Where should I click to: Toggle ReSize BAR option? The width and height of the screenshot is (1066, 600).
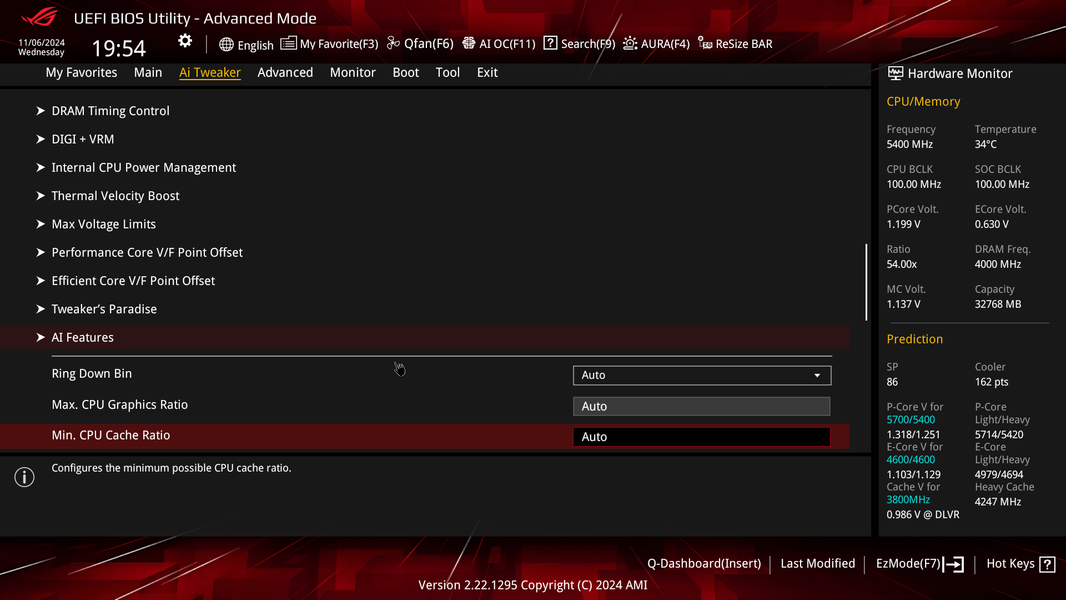(735, 43)
